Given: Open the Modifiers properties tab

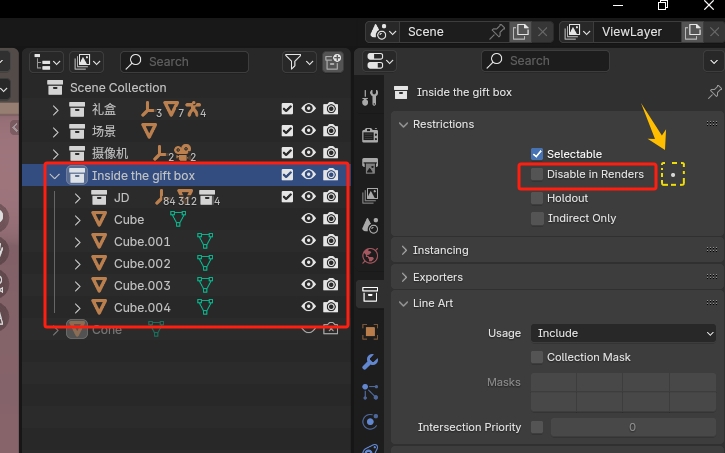Looking at the screenshot, I should coord(370,361).
